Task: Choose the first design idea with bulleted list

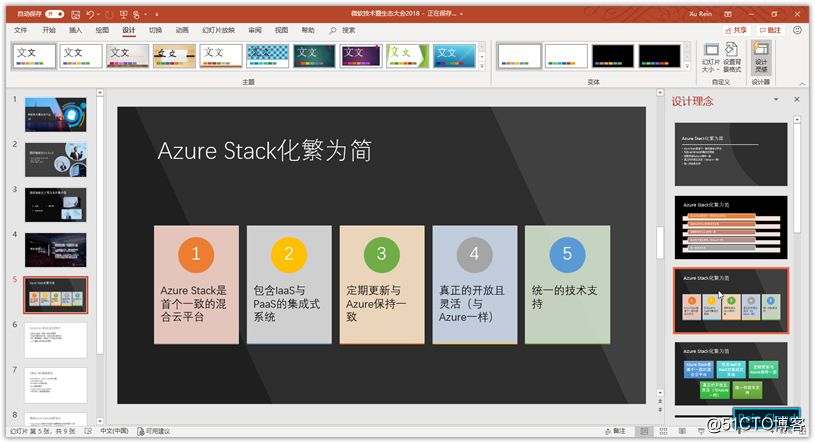Action: [x=731, y=154]
